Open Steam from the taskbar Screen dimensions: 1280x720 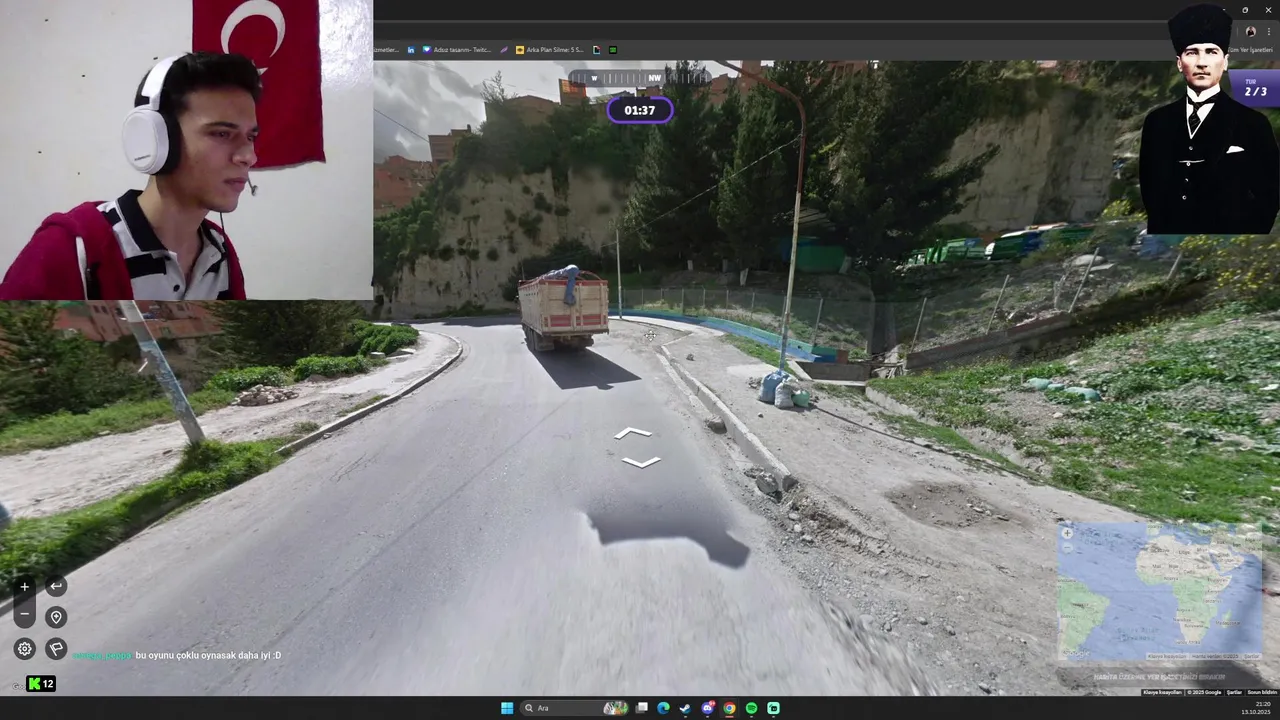coord(685,708)
